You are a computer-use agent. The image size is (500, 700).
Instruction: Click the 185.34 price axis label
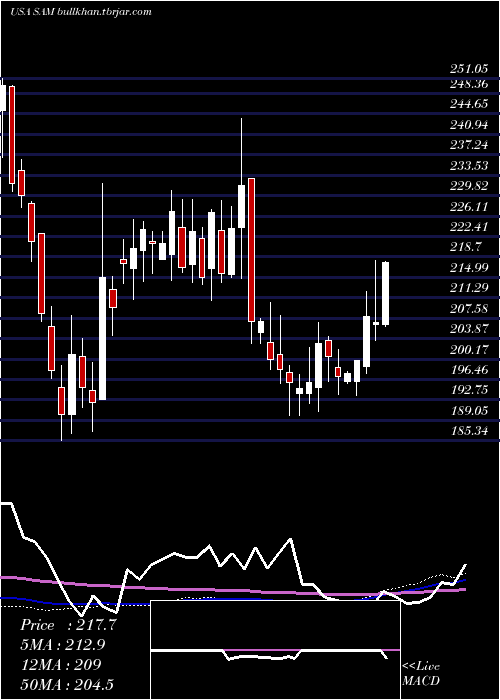tap(468, 431)
